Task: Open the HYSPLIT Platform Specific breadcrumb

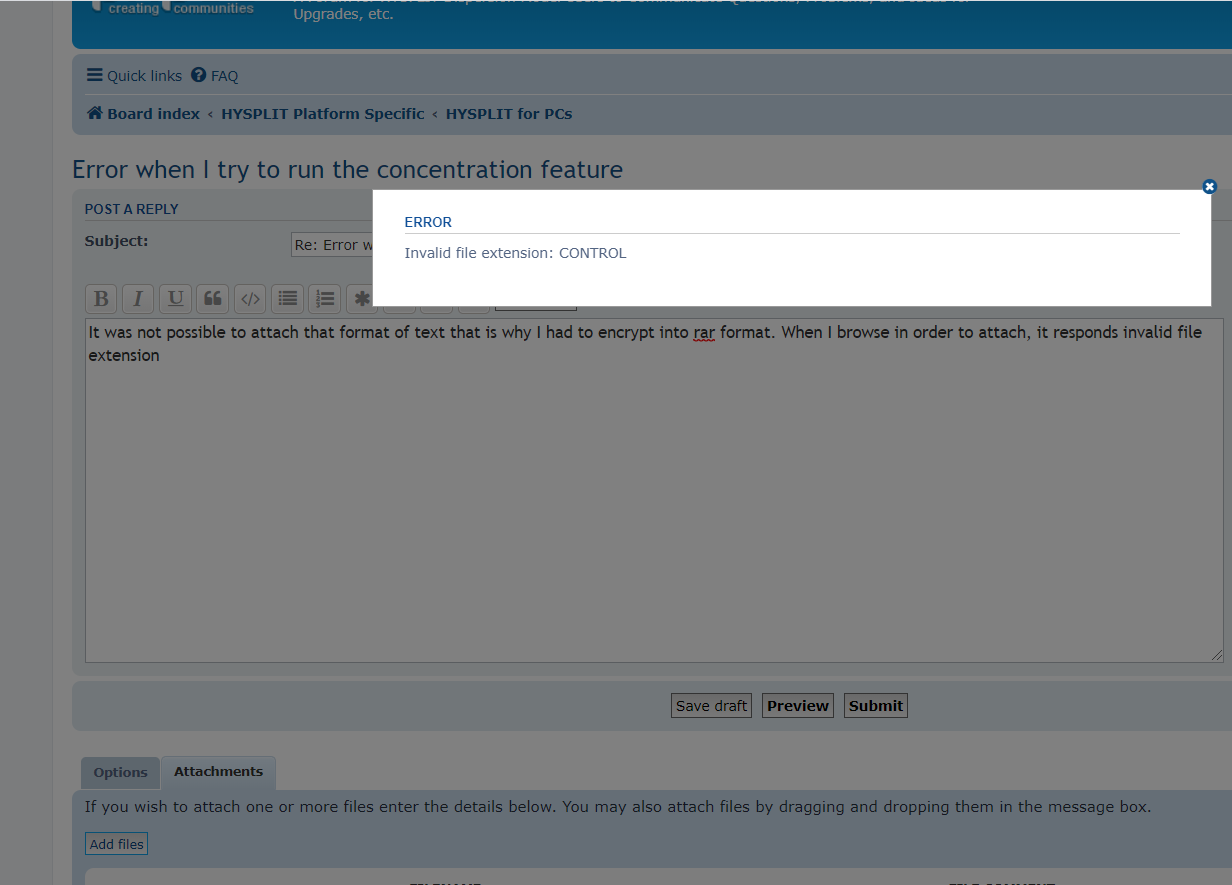Action: coord(323,114)
